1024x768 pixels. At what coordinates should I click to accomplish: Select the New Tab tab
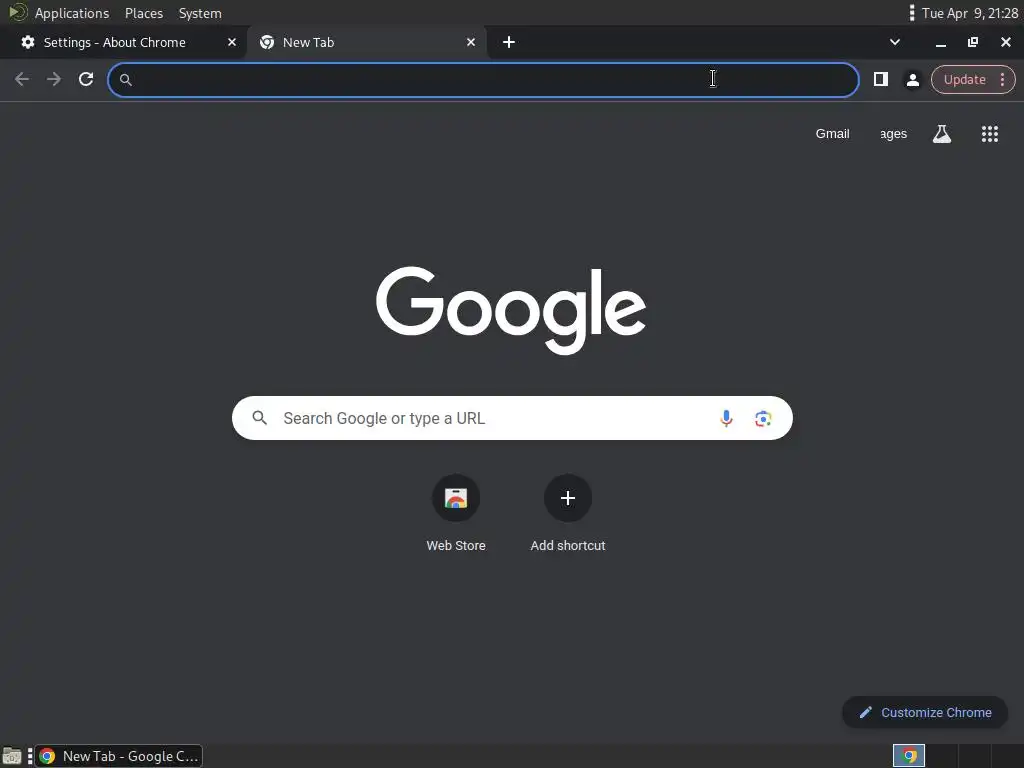click(366, 42)
